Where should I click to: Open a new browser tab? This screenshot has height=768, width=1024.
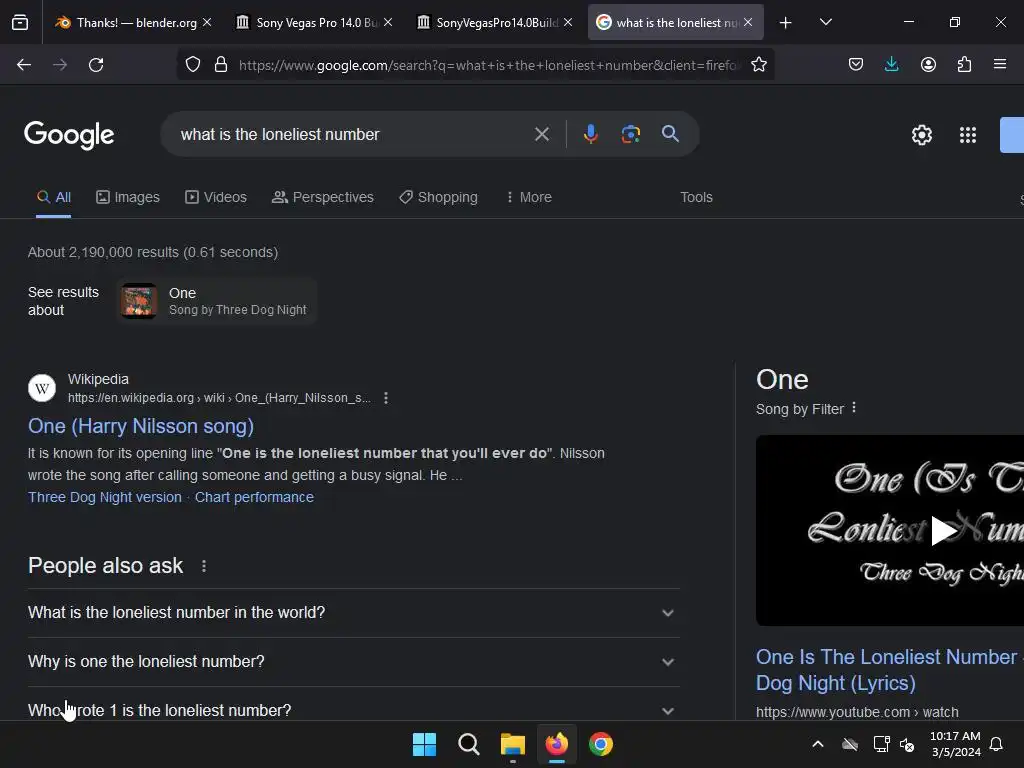coord(785,23)
